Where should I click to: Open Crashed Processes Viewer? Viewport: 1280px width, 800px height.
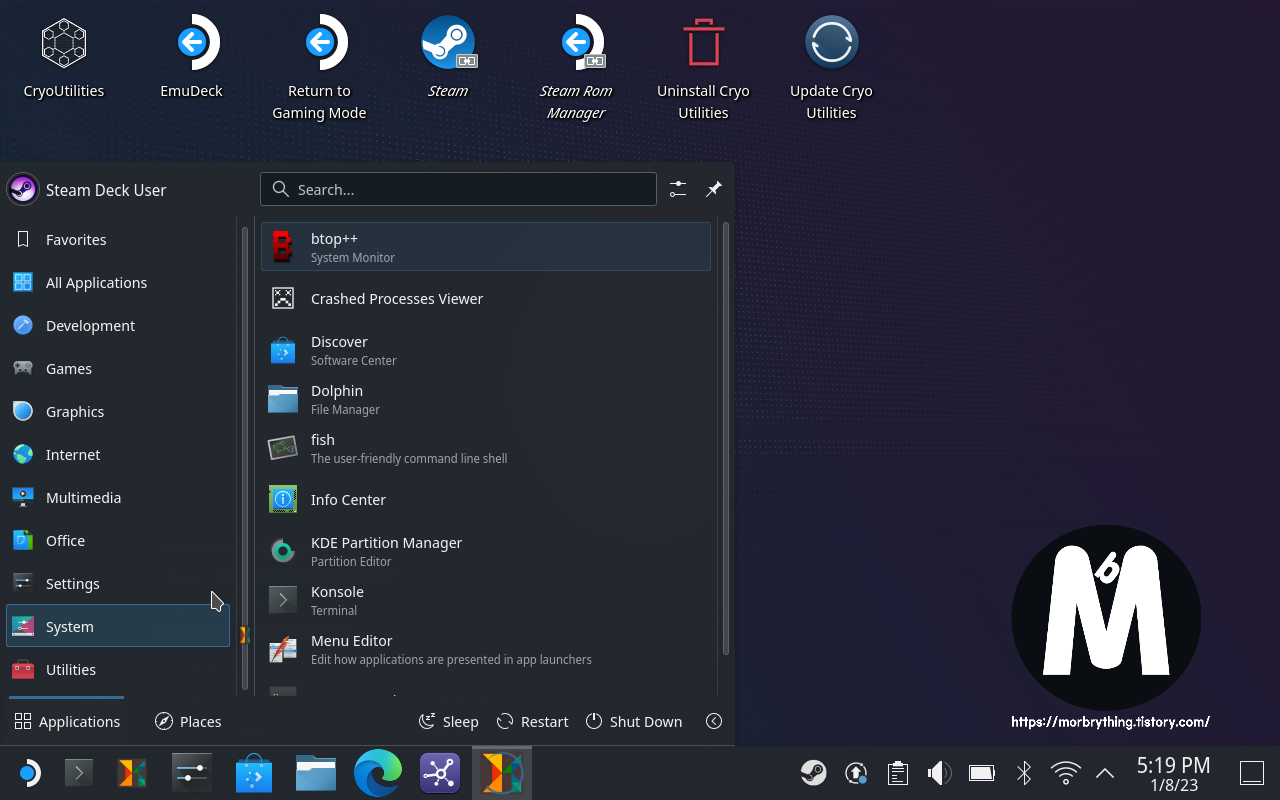tap(486, 299)
